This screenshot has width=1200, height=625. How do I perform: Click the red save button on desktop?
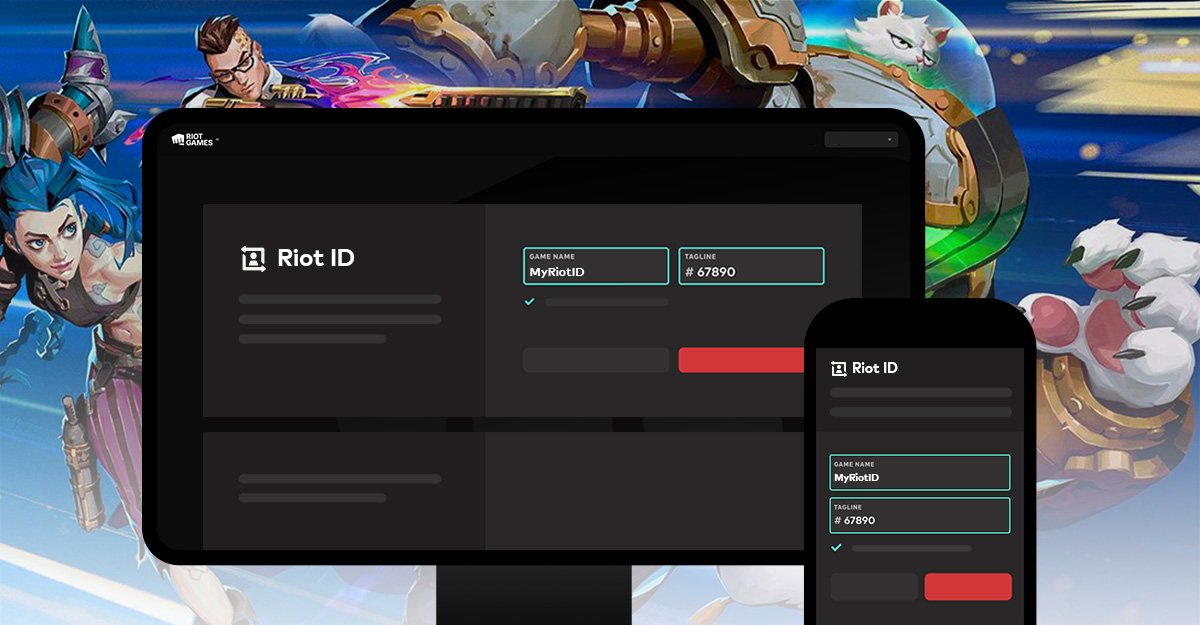742,360
